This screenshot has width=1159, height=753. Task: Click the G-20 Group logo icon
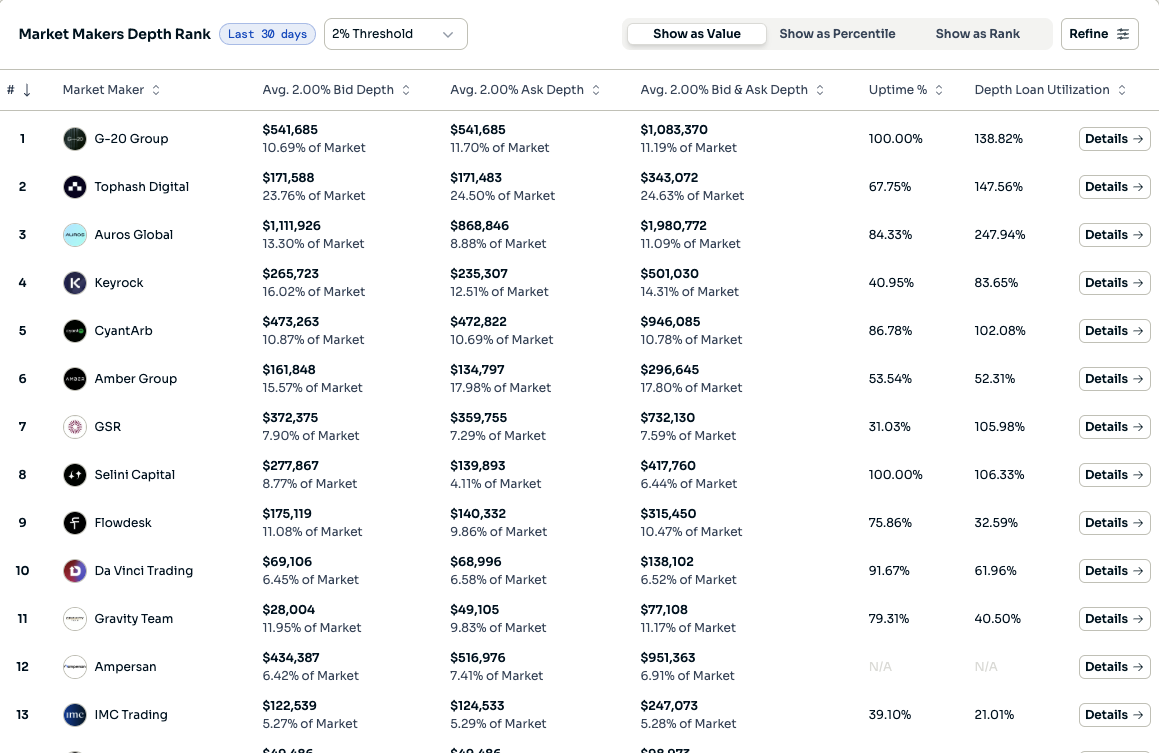[x=75, y=139]
